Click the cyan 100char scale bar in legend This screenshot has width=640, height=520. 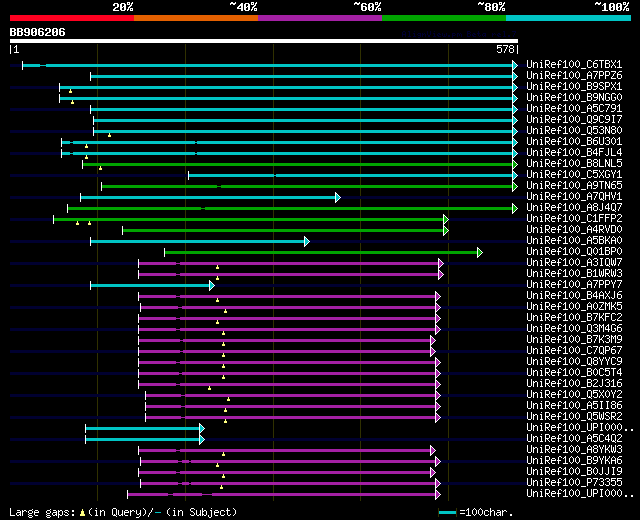coord(447,512)
